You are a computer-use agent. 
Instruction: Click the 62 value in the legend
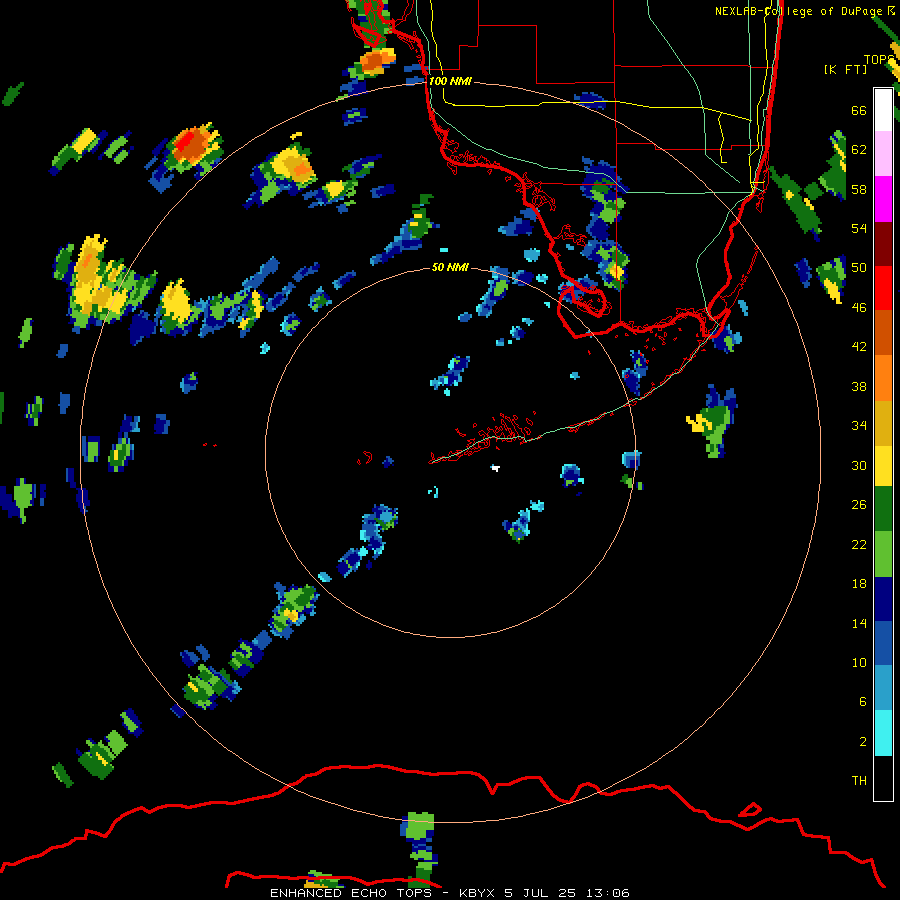(859, 150)
